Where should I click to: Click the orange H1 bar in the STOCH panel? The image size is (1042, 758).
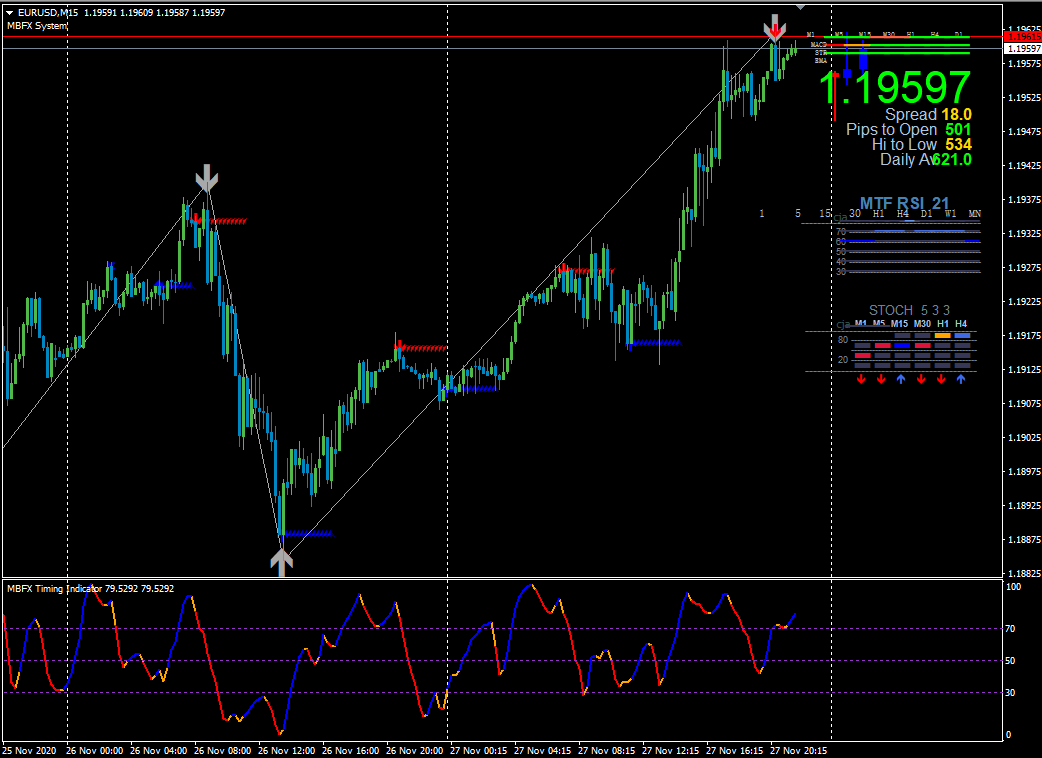pos(942,336)
